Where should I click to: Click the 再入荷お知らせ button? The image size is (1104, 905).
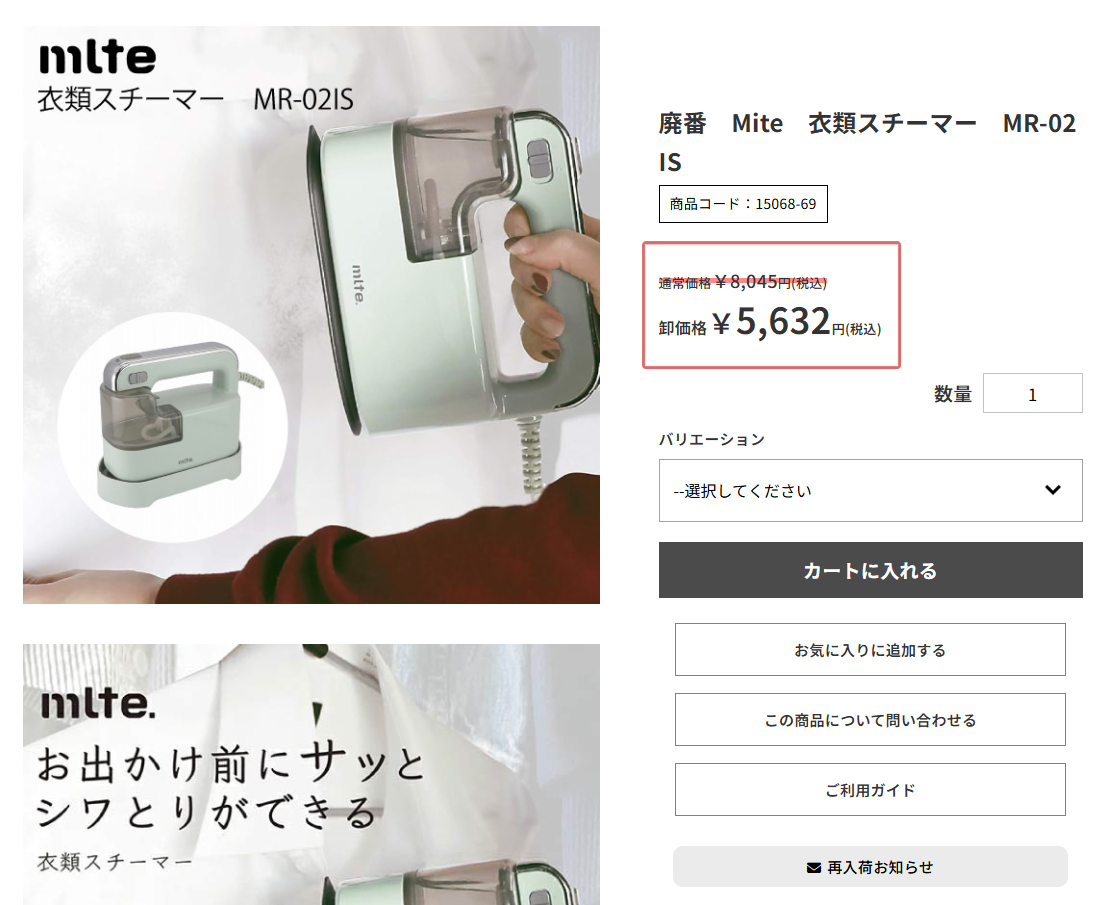point(870,867)
